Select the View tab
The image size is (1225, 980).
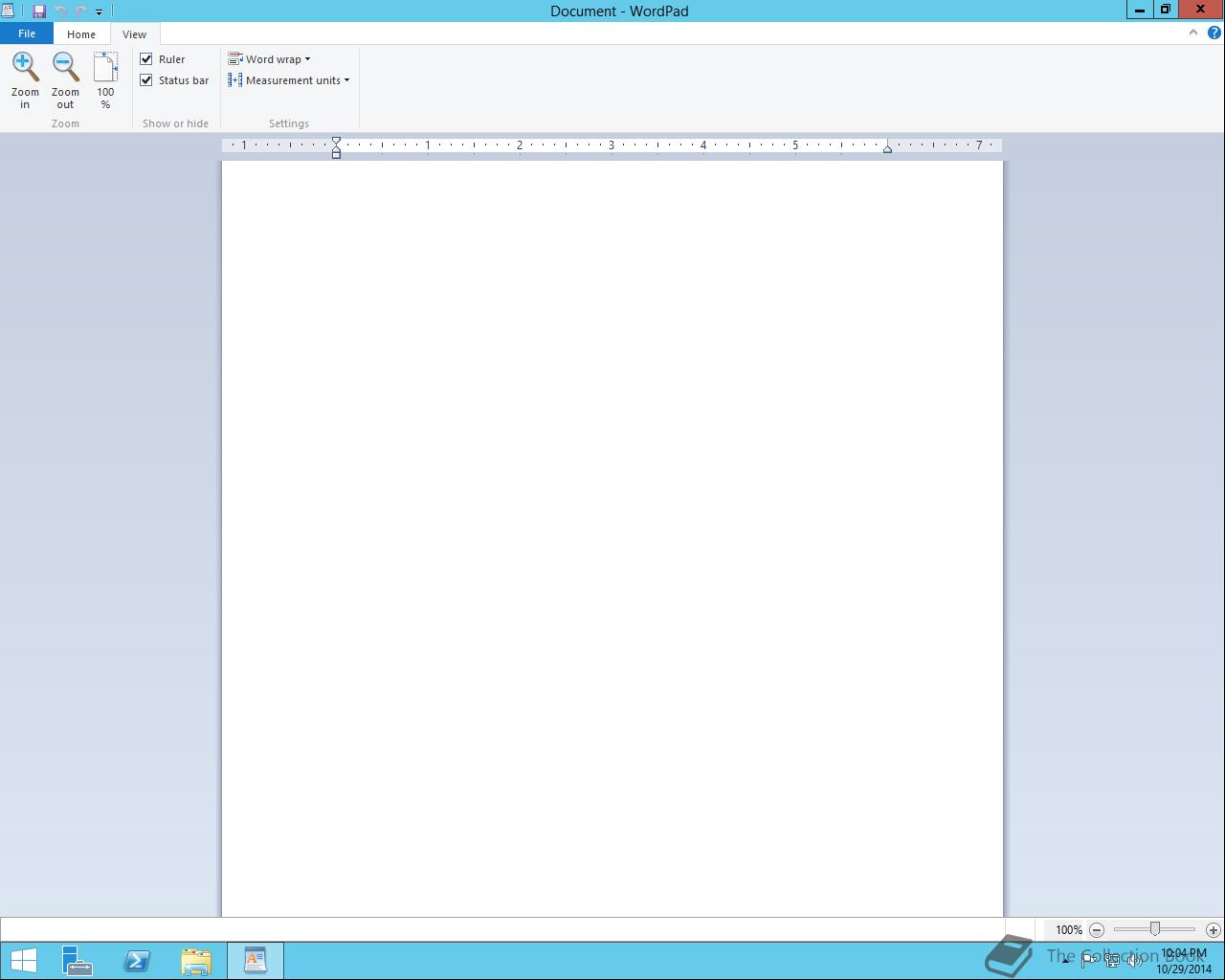coord(134,34)
